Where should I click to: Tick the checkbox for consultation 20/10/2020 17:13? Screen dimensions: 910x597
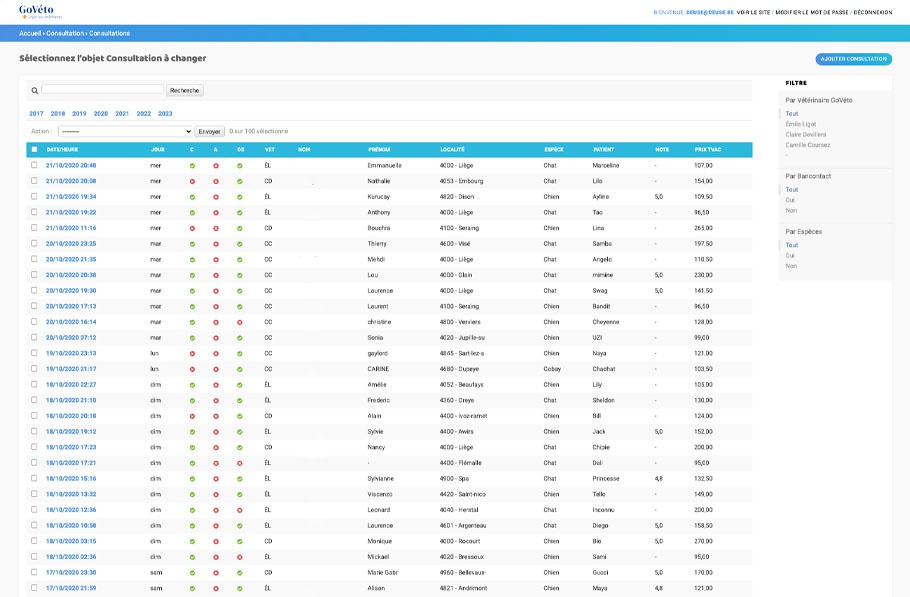coord(34,306)
